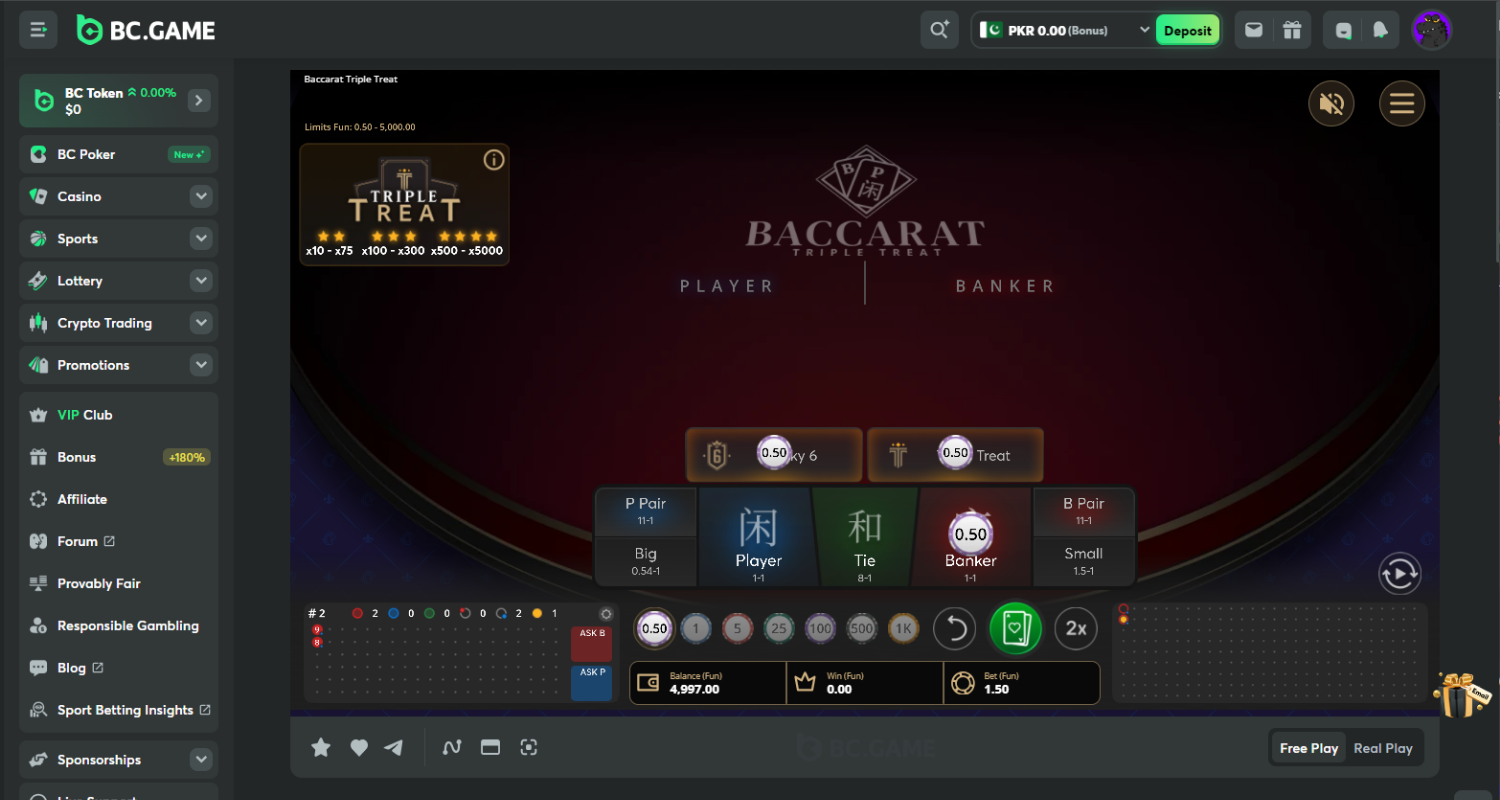
Task: Click the autoplay circular arrow button
Action: [x=1399, y=573]
